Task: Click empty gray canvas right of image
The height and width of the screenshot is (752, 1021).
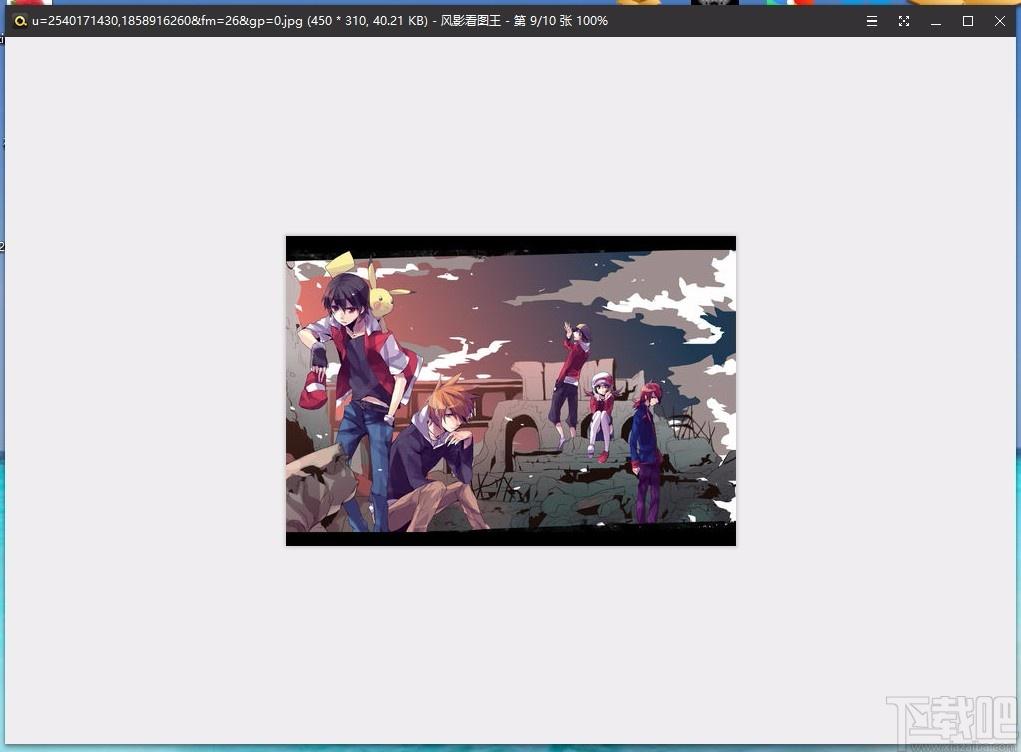Action: pos(875,391)
